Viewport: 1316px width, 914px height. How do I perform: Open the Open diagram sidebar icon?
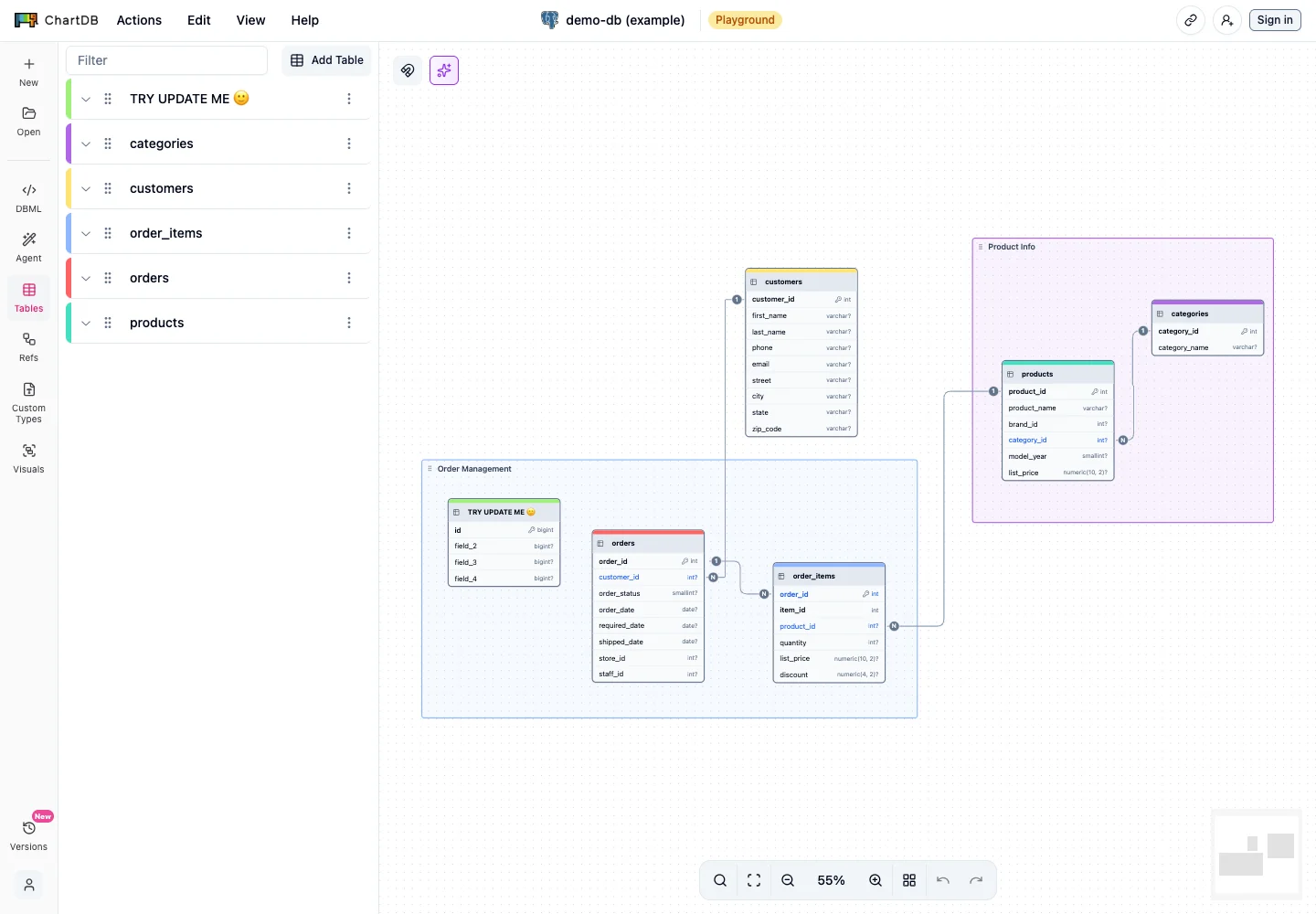coord(29,121)
